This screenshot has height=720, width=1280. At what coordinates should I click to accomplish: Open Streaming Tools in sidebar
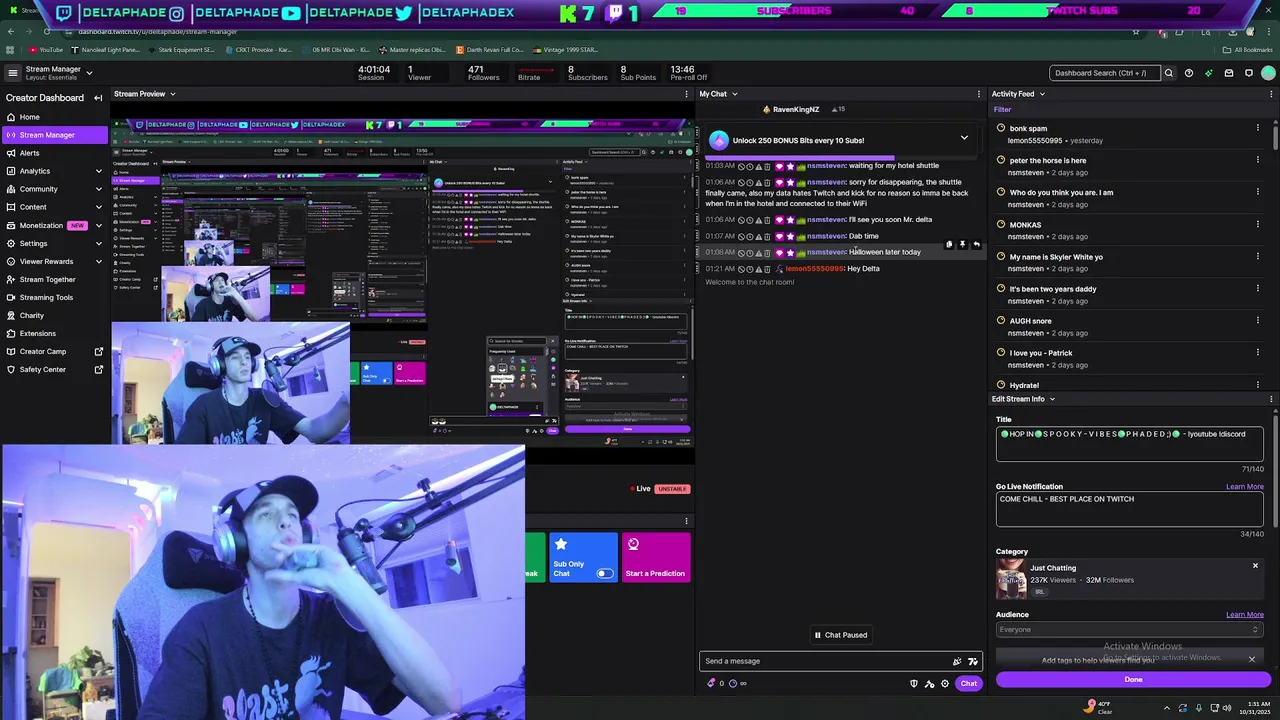click(x=54, y=297)
